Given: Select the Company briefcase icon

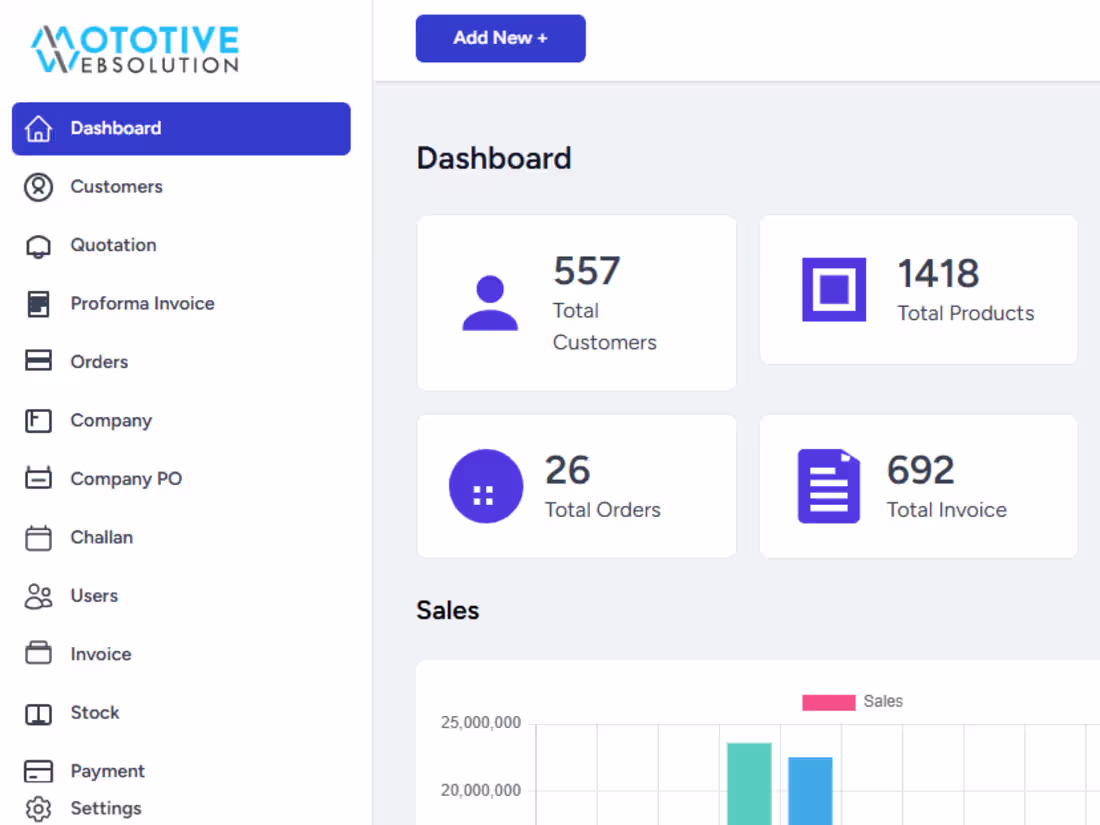Looking at the screenshot, I should click(x=38, y=420).
